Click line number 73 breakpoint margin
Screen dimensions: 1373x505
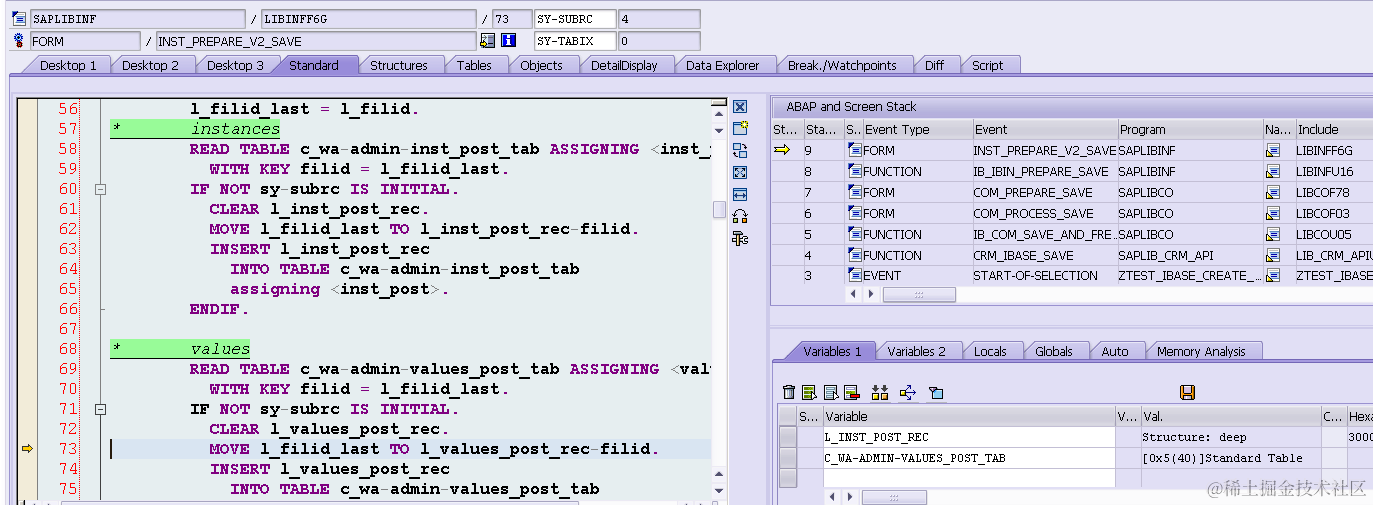point(27,449)
